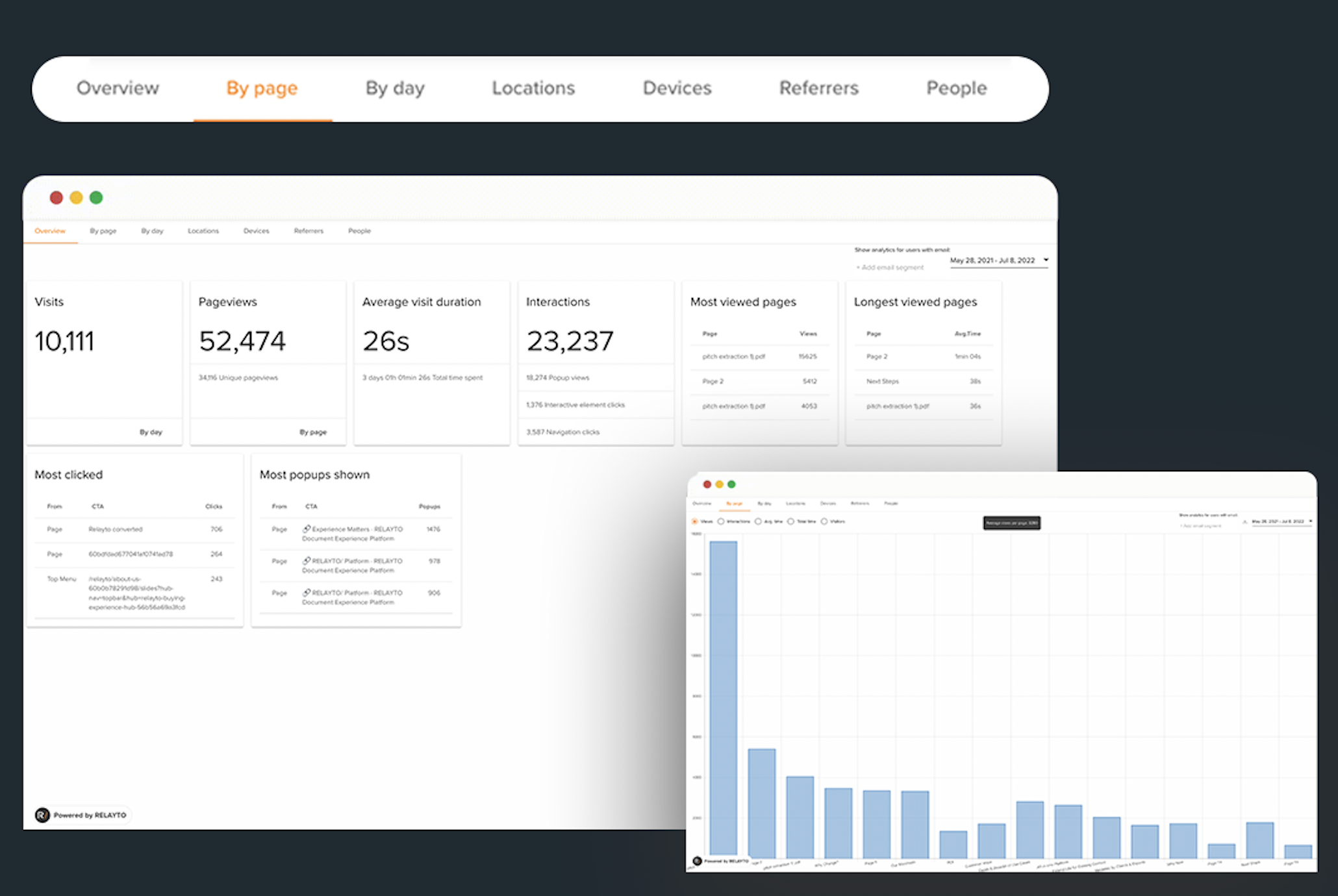Click By page link in Pageviews card

tap(313, 432)
